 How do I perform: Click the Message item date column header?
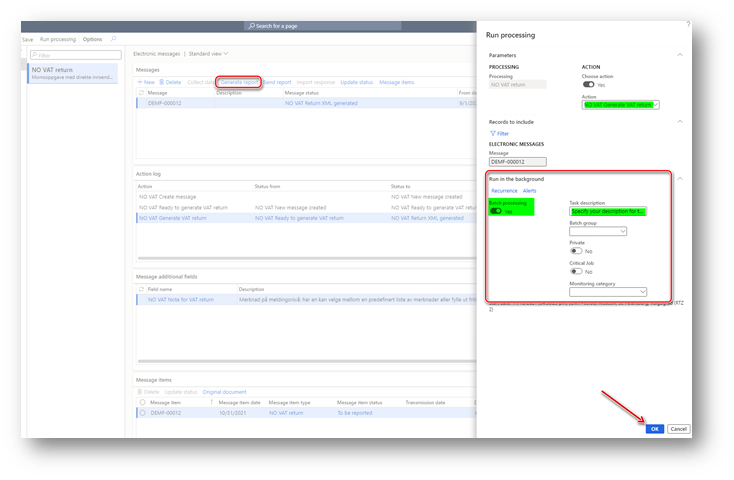pyautogui.click(x=239, y=402)
